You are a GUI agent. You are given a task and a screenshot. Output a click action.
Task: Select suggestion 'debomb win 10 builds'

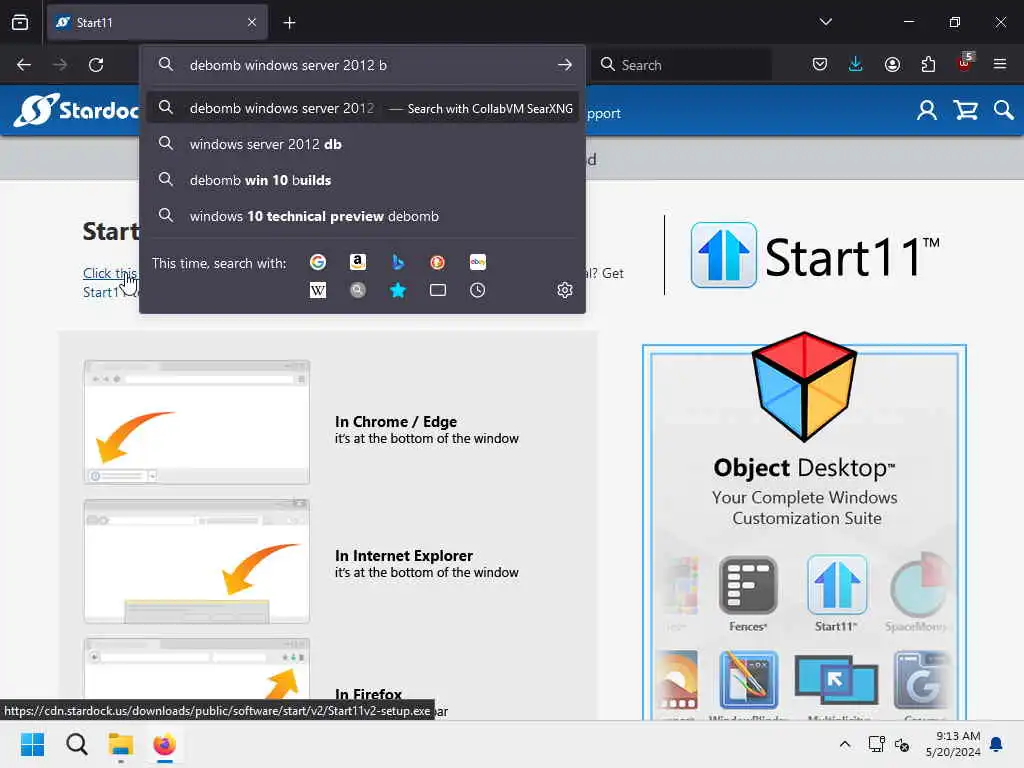point(362,180)
